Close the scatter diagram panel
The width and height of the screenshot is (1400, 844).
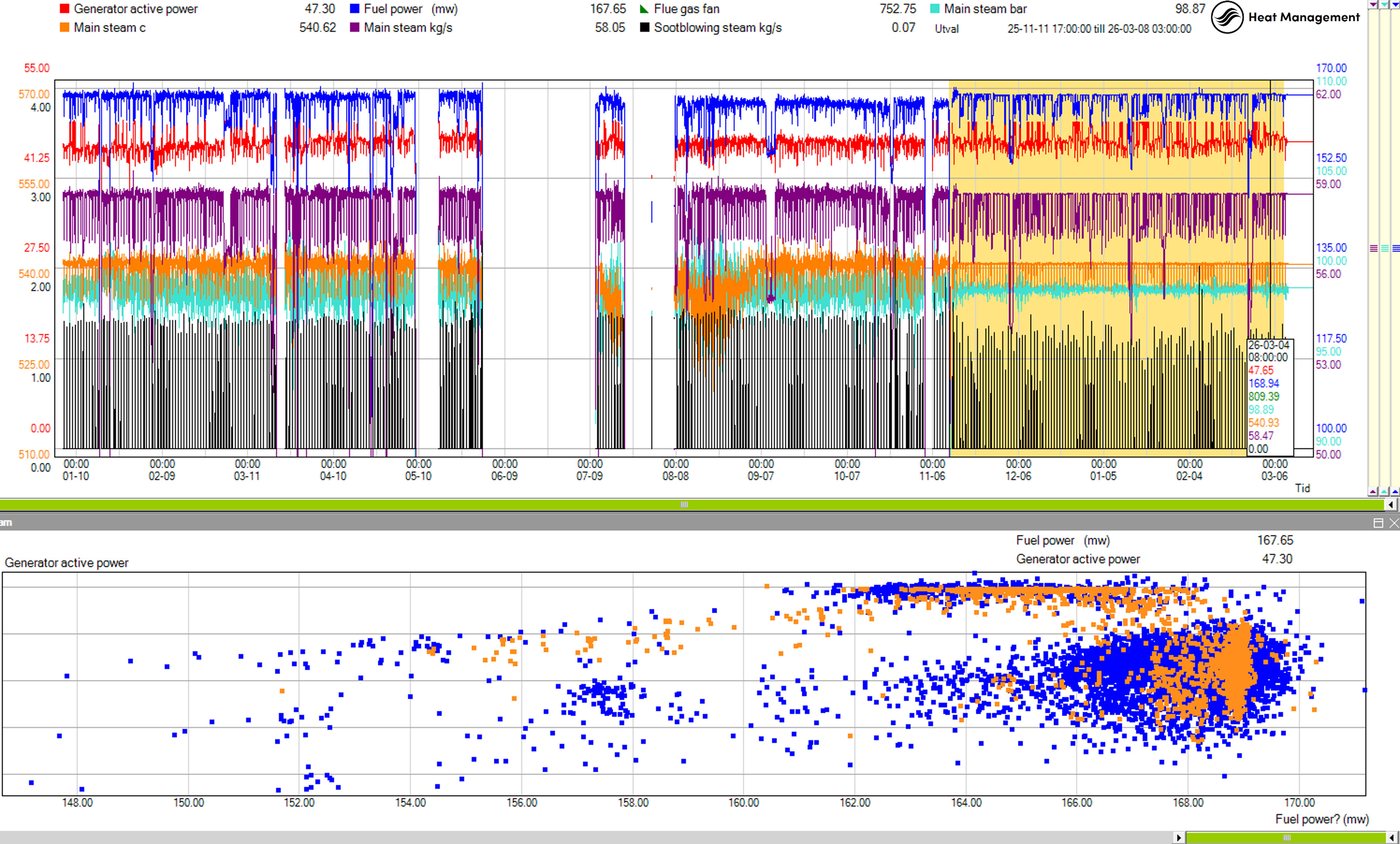(1394, 523)
